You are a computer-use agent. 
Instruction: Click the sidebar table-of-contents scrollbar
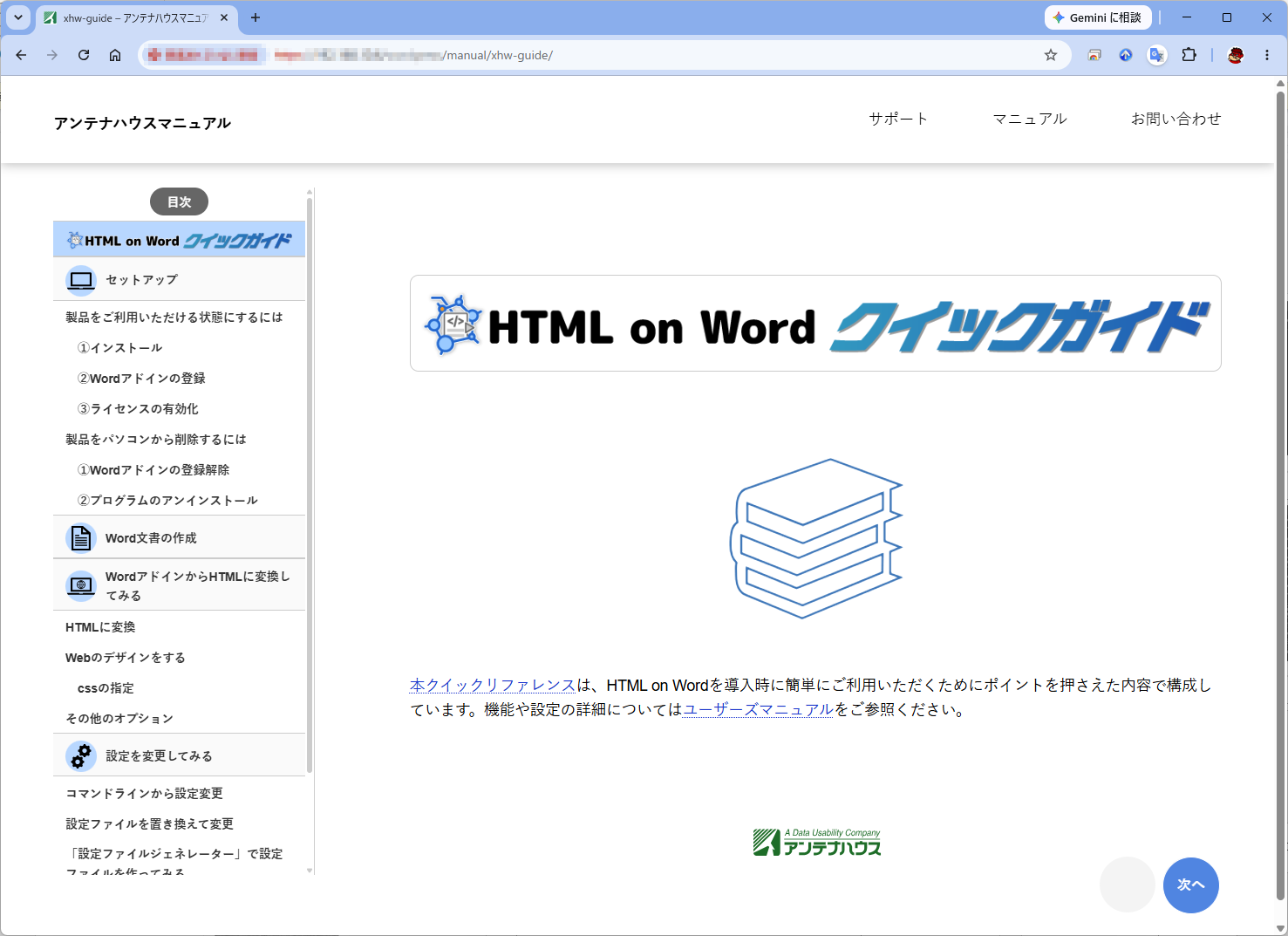coord(310,484)
